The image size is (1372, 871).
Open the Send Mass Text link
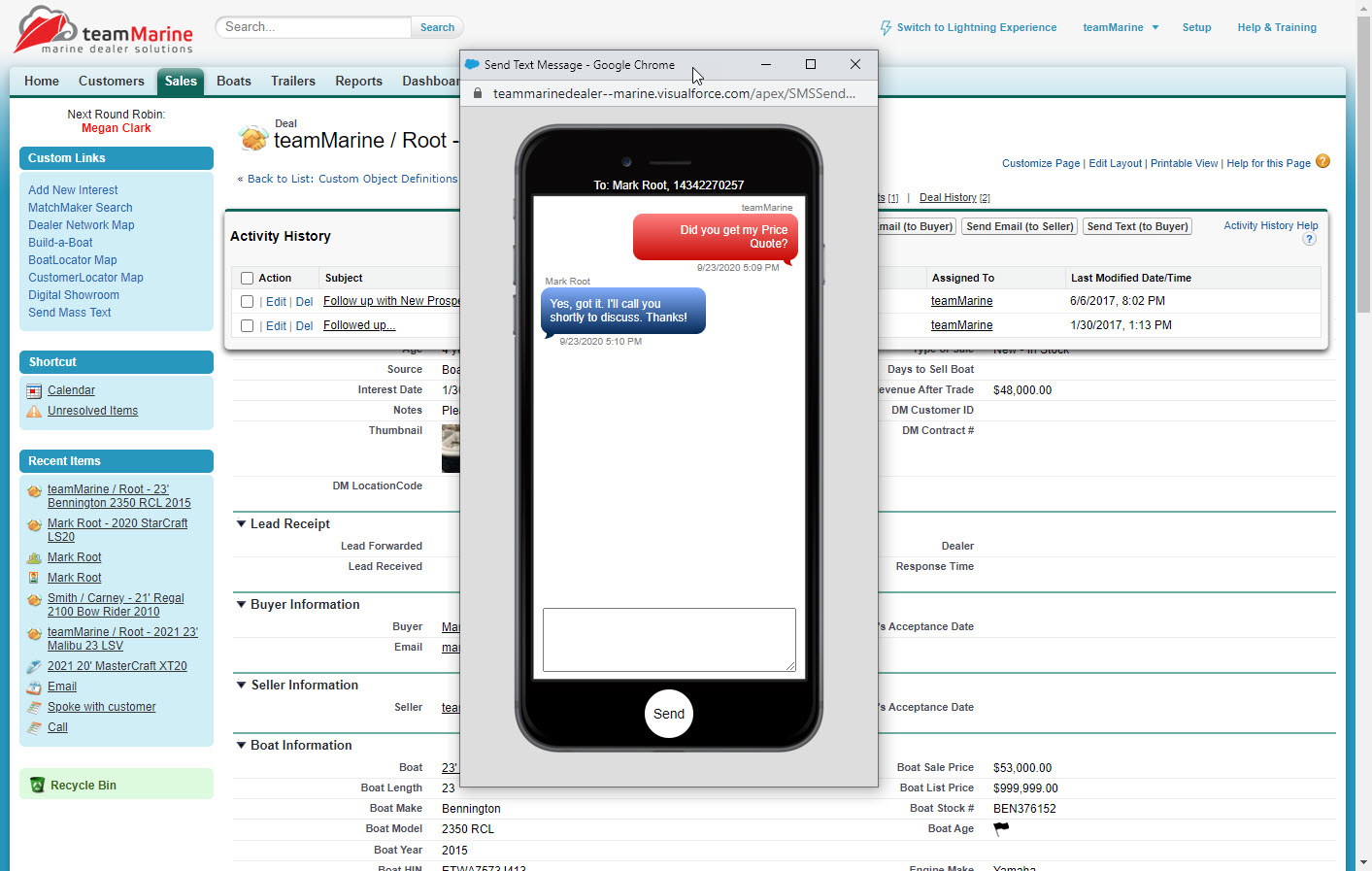[x=70, y=313]
